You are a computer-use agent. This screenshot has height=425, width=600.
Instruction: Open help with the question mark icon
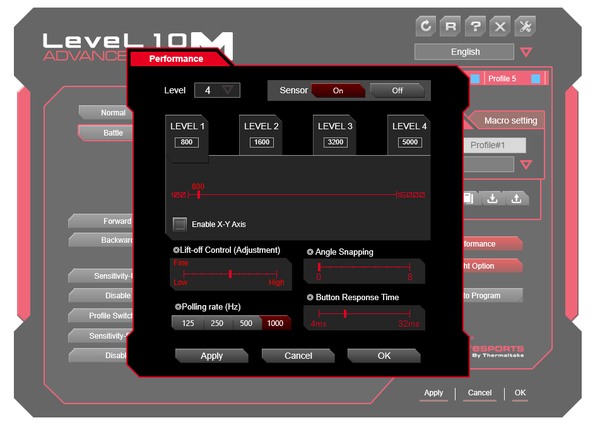475,26
